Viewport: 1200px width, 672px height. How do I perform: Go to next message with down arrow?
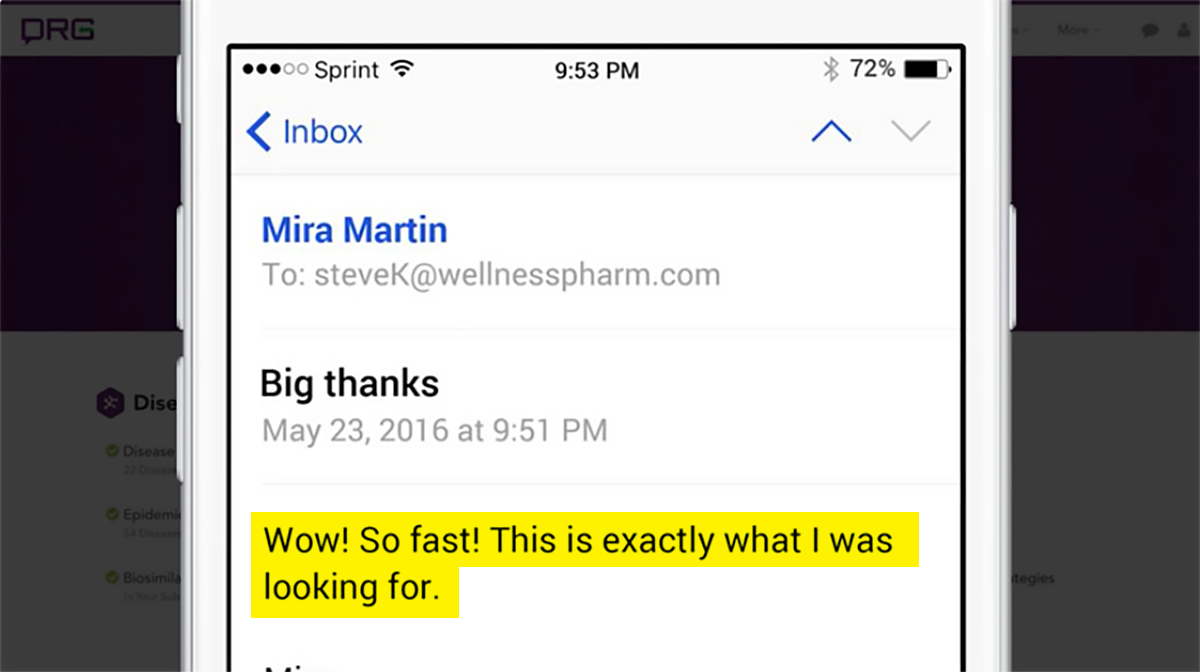coord(910,131)
